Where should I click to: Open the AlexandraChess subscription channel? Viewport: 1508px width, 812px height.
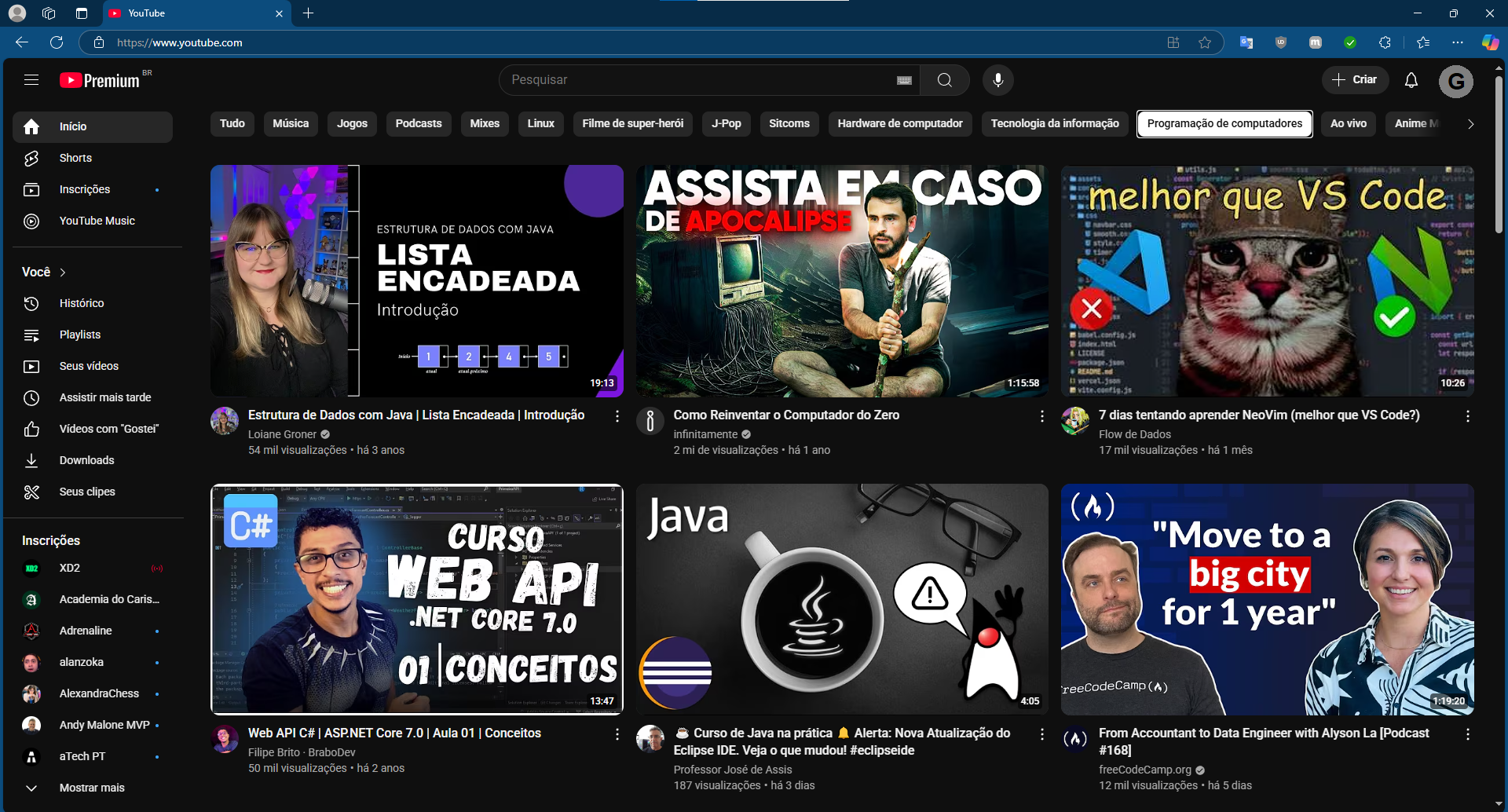pos(93,693)
